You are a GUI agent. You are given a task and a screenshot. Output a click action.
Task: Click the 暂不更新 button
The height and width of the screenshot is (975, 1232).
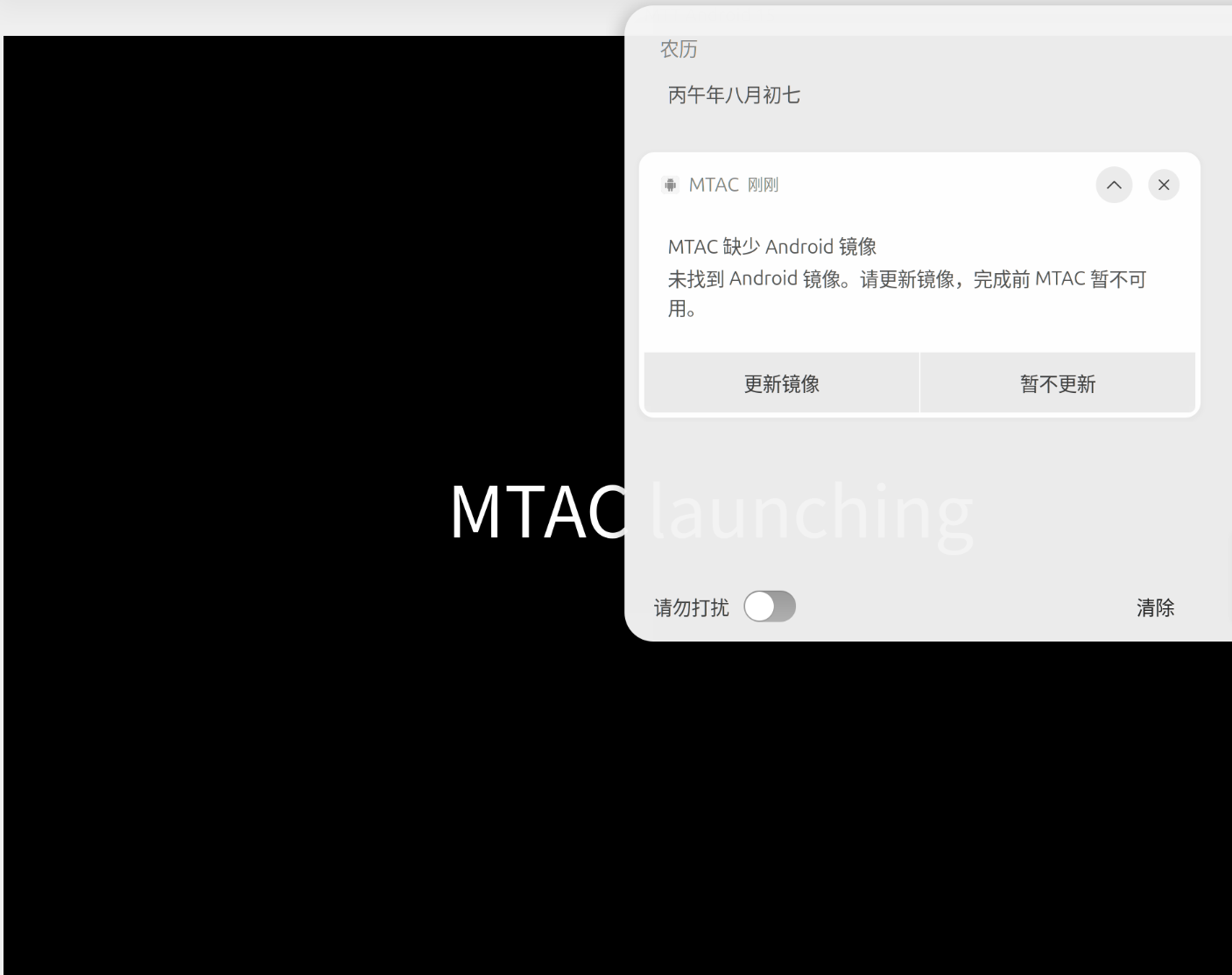tap(1058, 383)
